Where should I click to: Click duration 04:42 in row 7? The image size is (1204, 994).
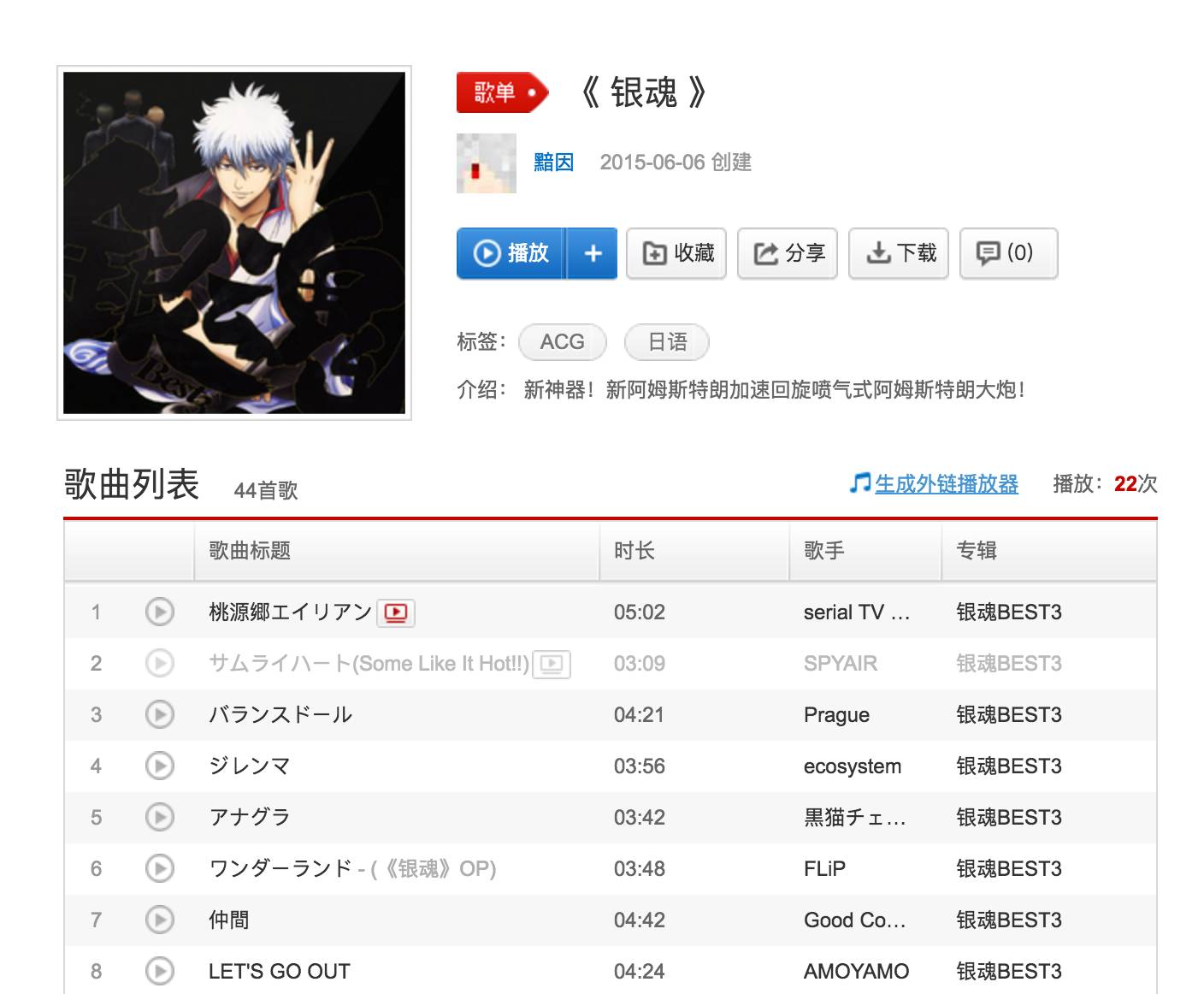pyautogui.click(x=640, y=920)
